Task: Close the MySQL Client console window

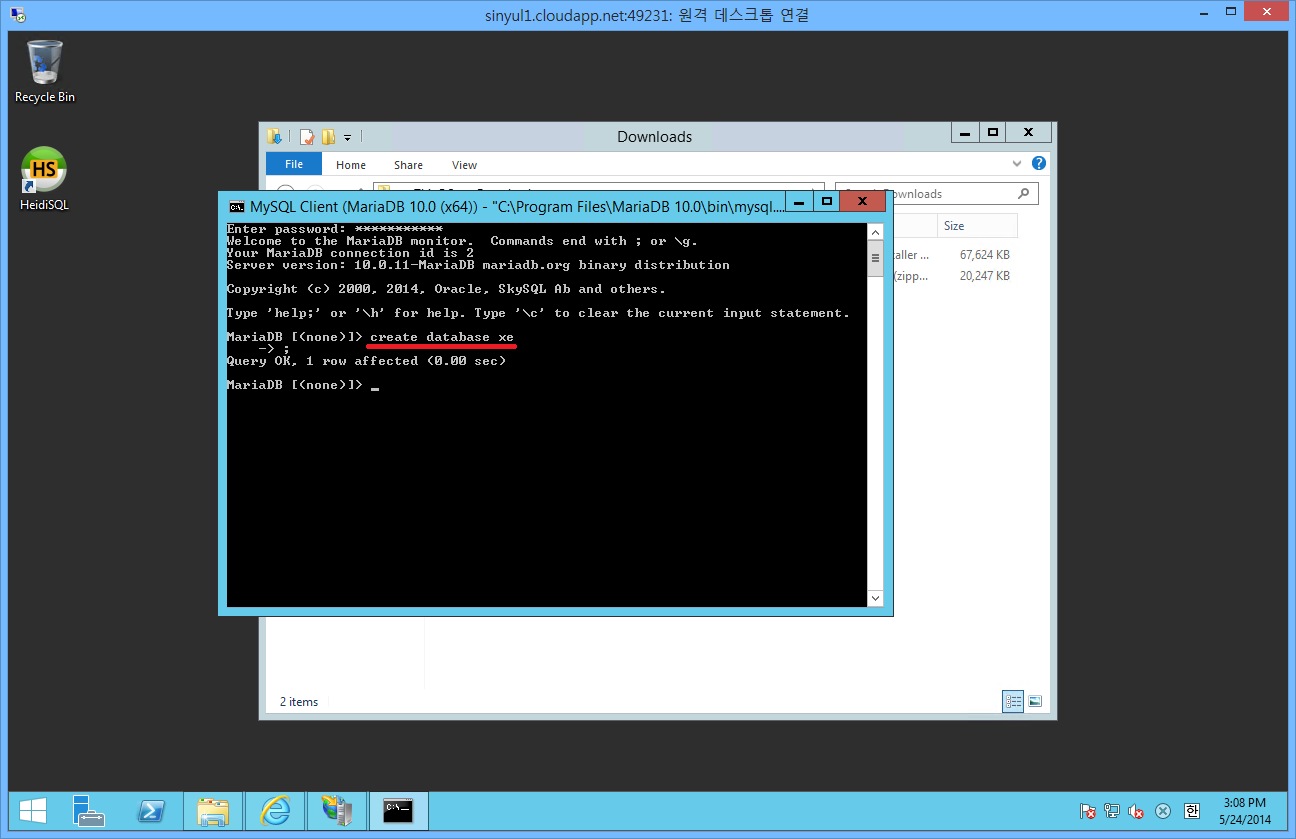Action: click(863, 201)
